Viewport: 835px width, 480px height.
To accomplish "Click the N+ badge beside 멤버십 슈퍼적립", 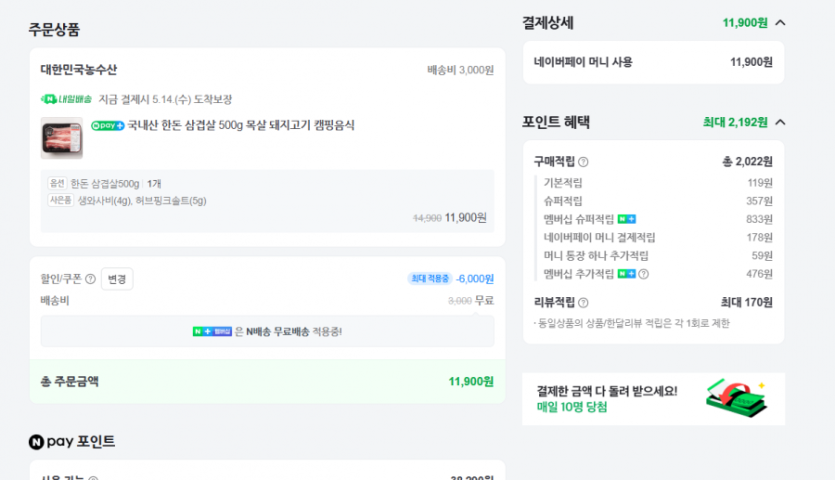I will pyautogui.click(x=627, y=219).
